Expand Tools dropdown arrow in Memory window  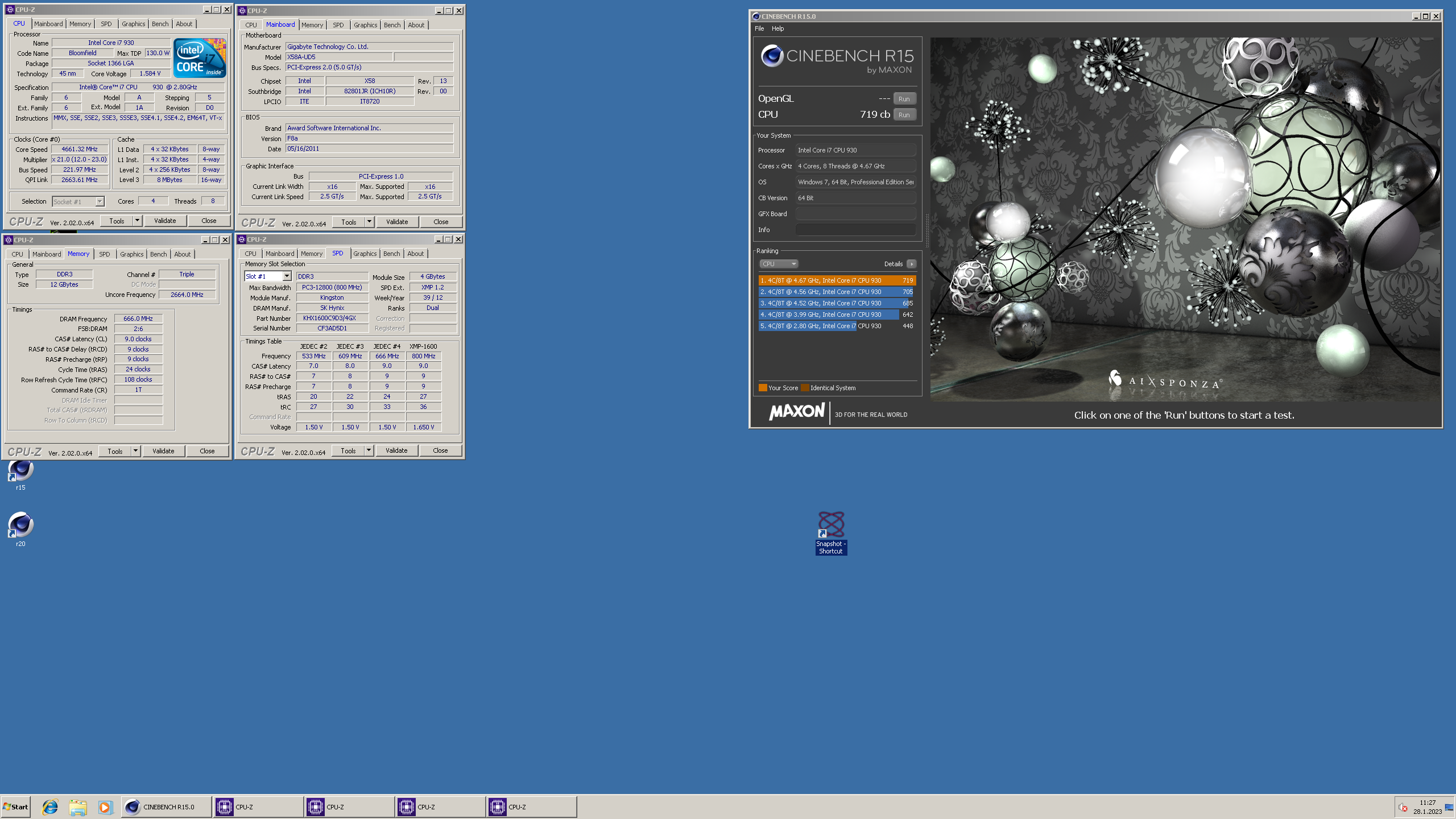[x=135, y=451]
